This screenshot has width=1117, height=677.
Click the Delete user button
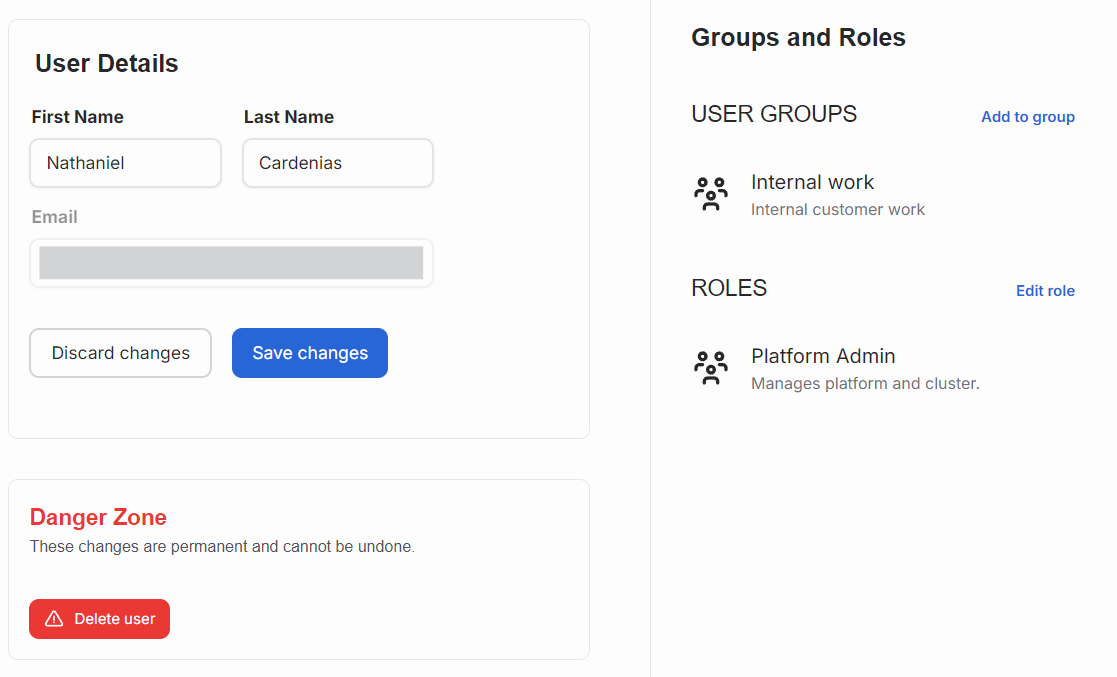(x=99, y=619)
